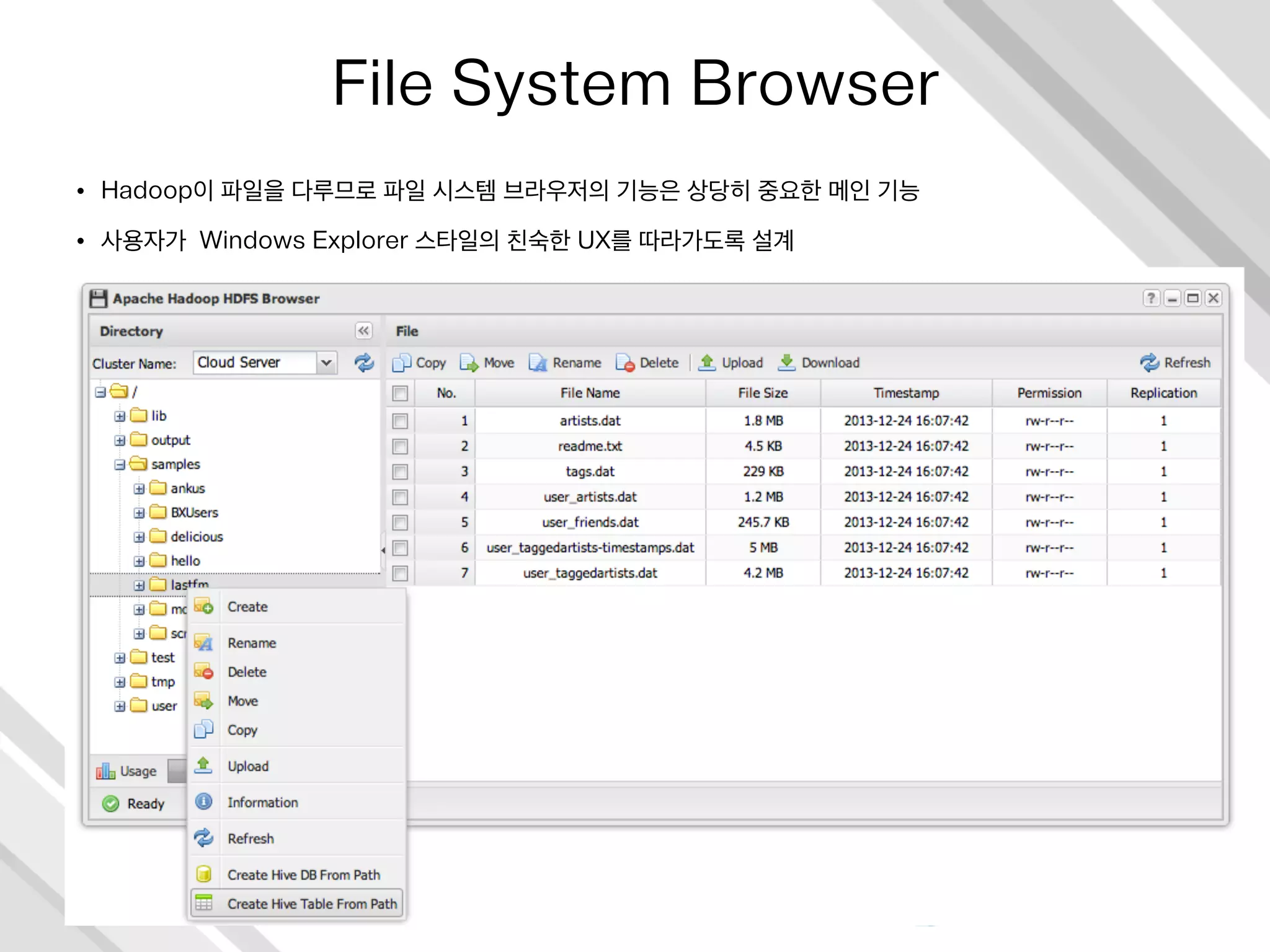Image resolution: width=1270 pixels, height=952 pixels.
Task: Tick the tags.dat row checkbox
Action: click(401, 472)
